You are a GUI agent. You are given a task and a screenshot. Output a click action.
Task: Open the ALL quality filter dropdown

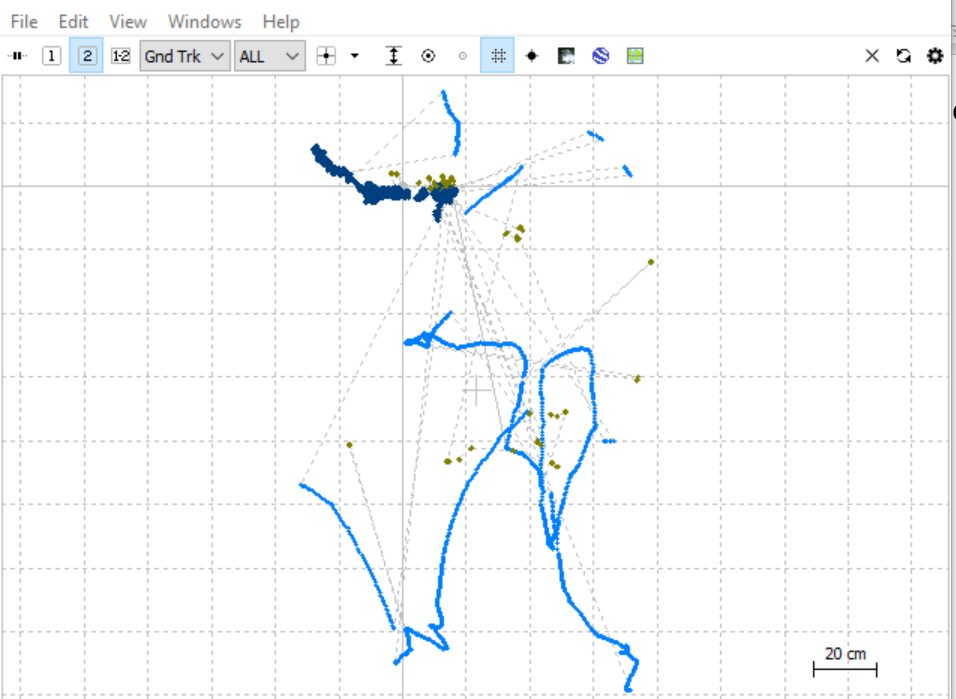(x=269, y=56)
